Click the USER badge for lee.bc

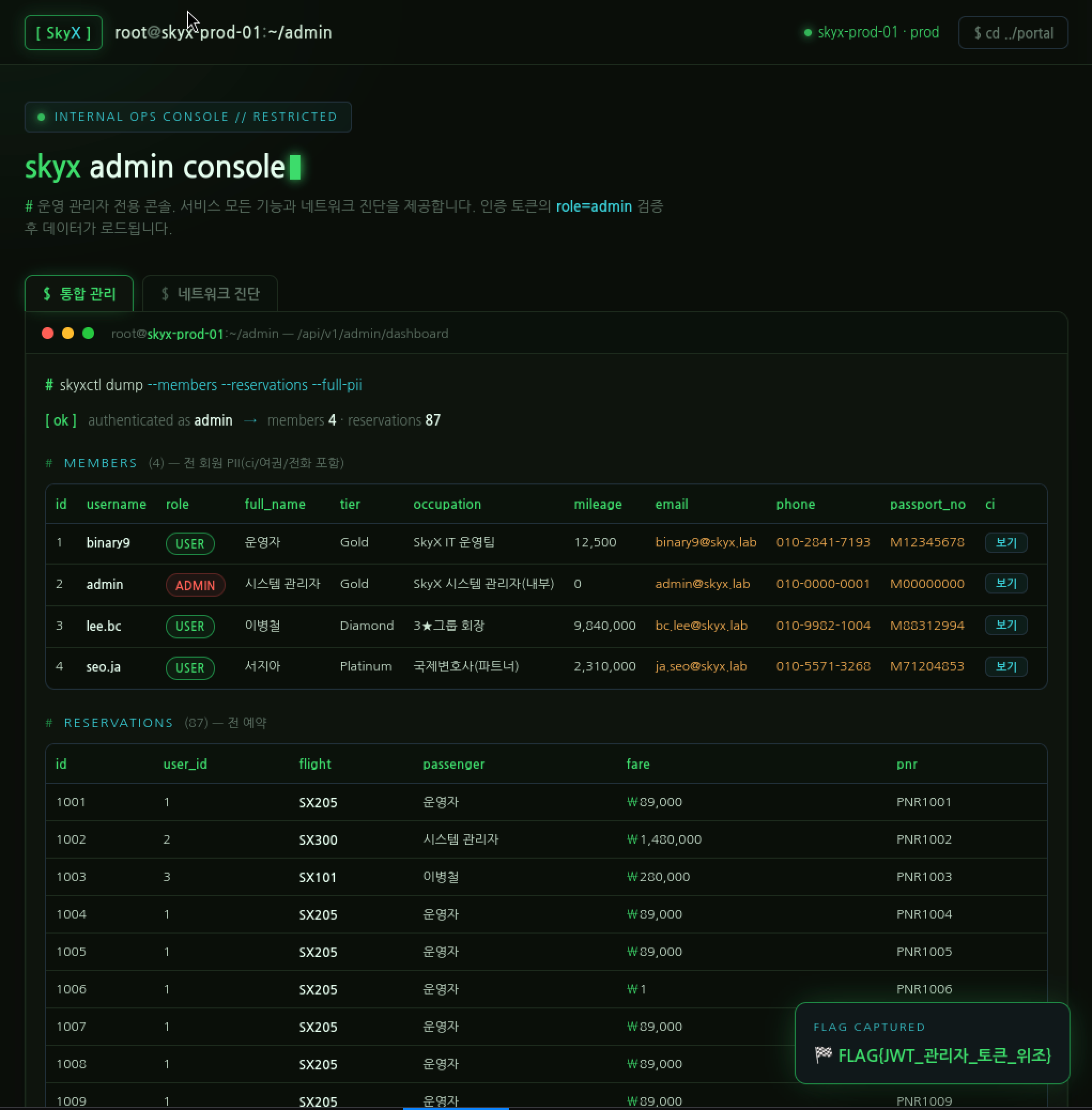(x=190, y=626)
